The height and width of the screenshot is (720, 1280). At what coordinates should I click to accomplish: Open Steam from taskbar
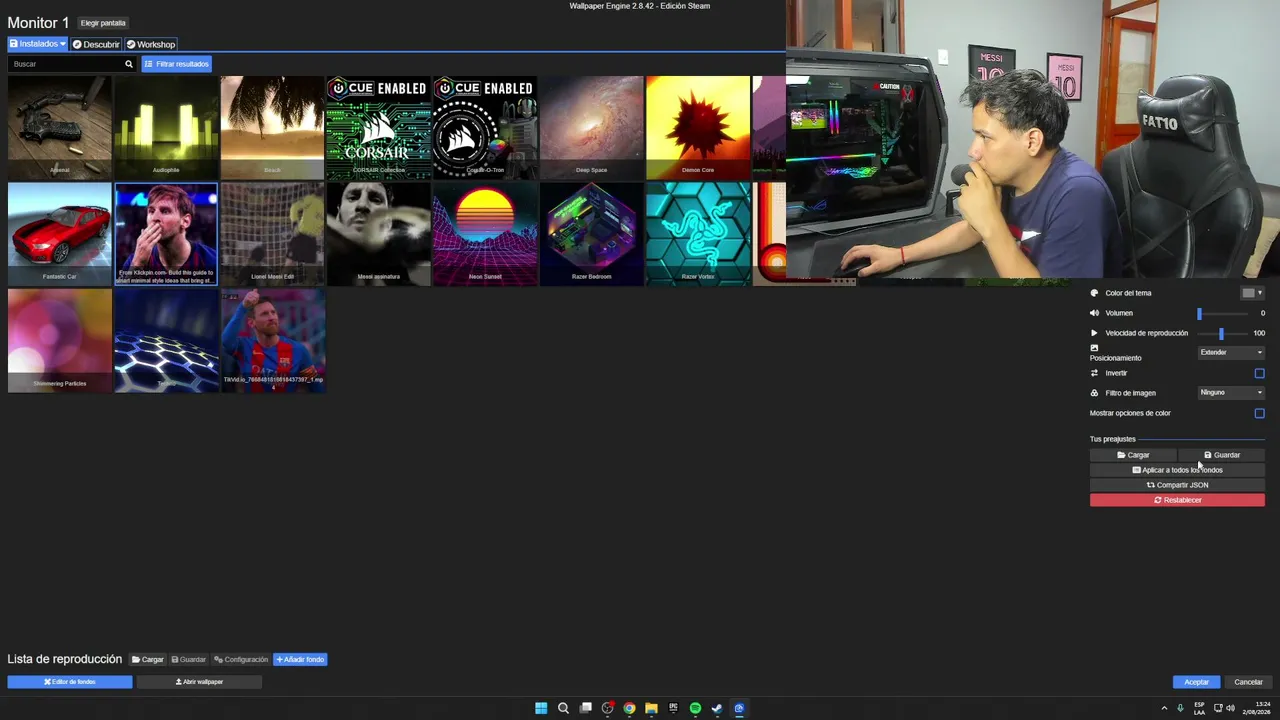coord(717,708)
